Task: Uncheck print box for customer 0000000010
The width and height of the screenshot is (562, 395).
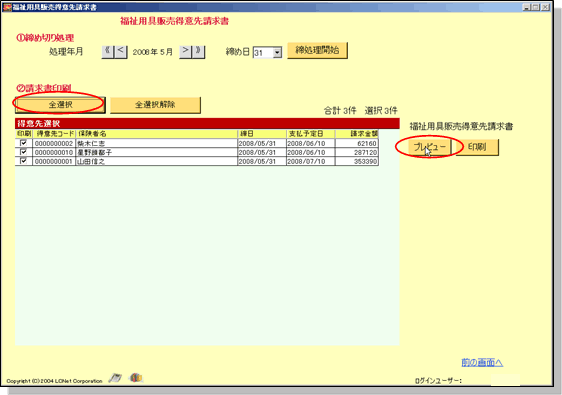Action: coord(24,152)
